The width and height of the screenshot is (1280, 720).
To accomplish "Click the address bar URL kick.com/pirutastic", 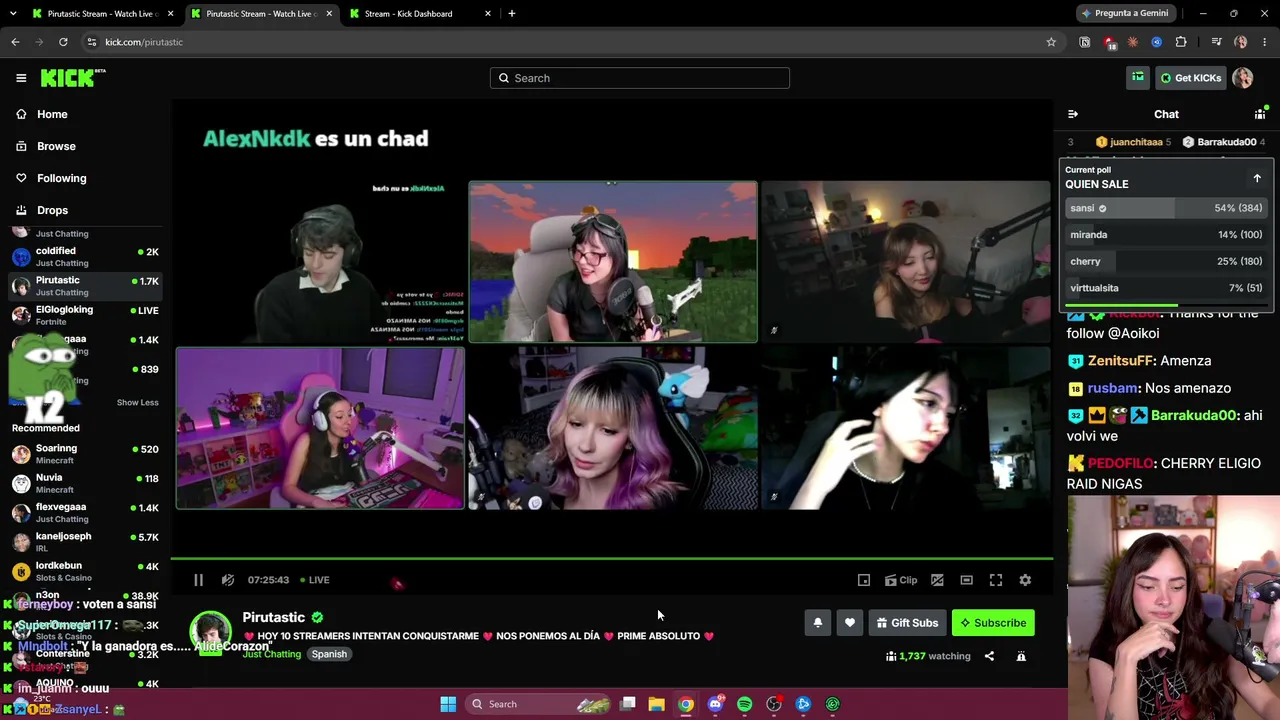I will (144, 42).
